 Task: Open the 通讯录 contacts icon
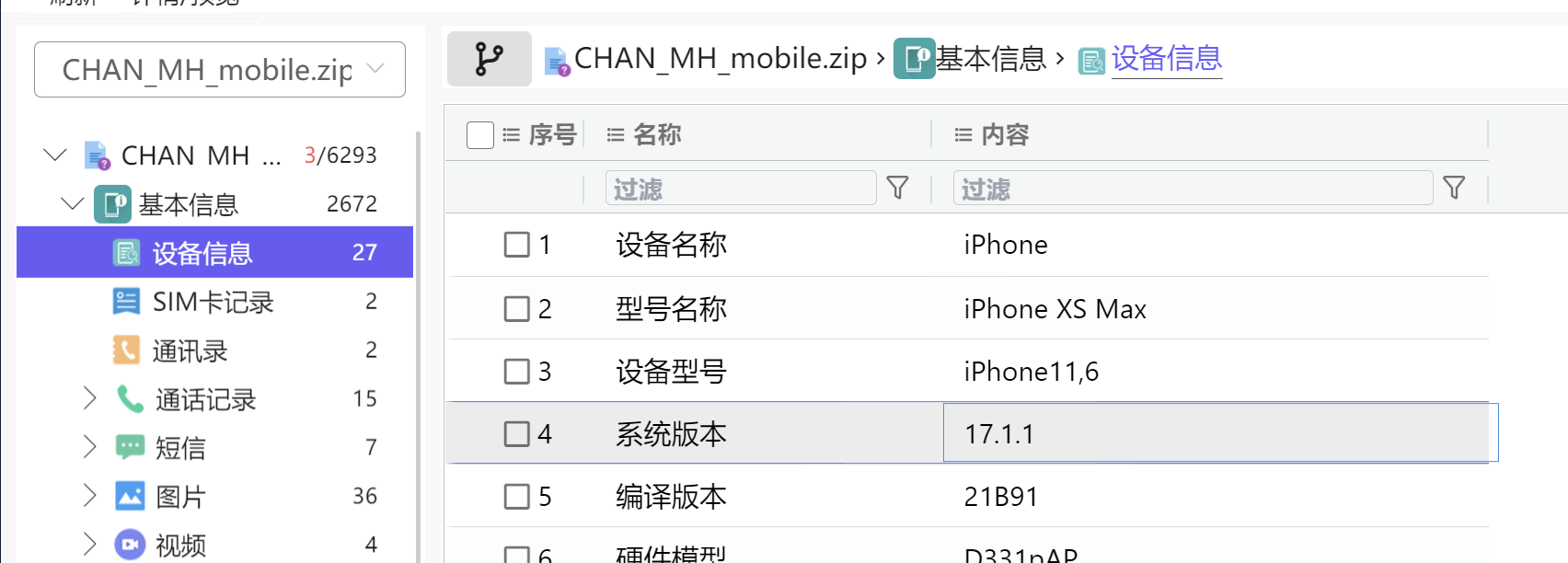126,350
